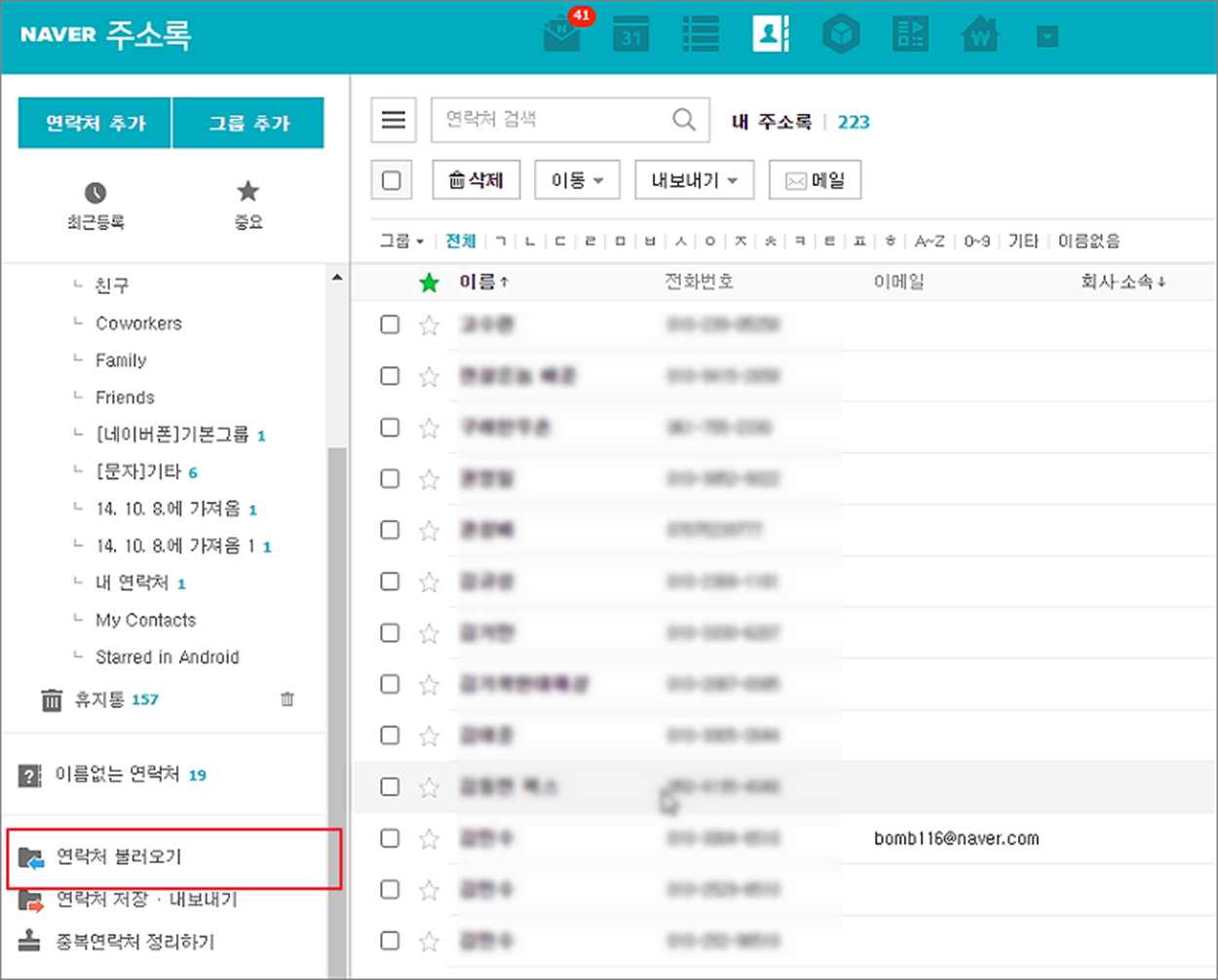The width and height of the screenshot is (1218, 980).
Task: Click the sidebar scrollbar up arrow
Action: [337, 278]
